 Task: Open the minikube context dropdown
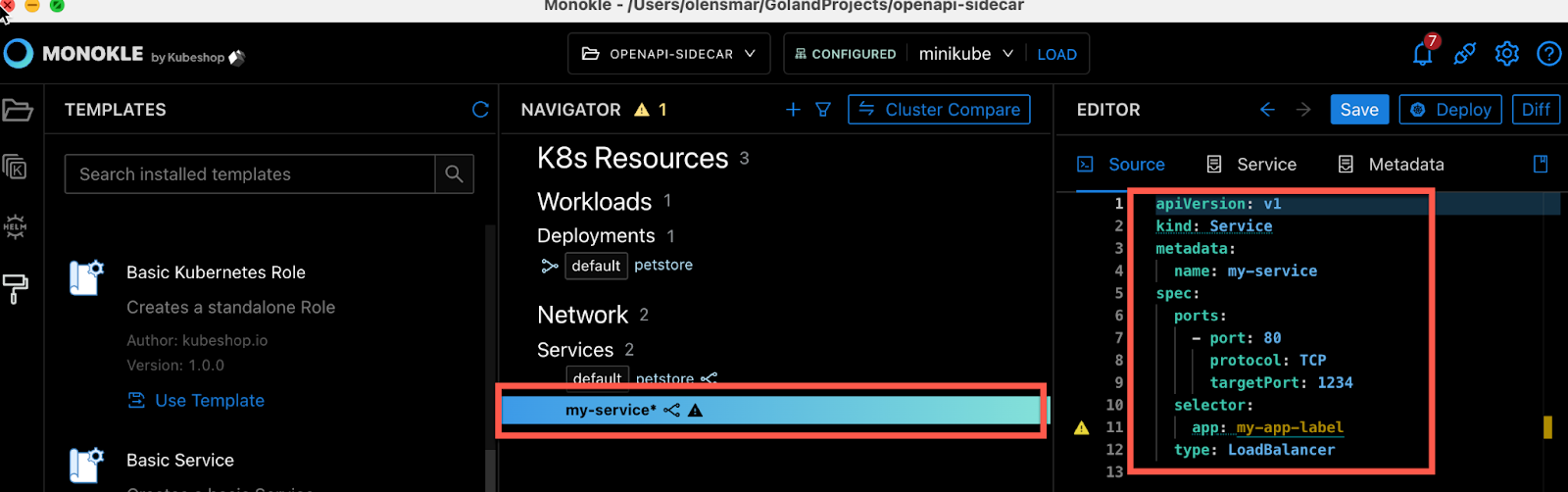(x=966, y=54)
